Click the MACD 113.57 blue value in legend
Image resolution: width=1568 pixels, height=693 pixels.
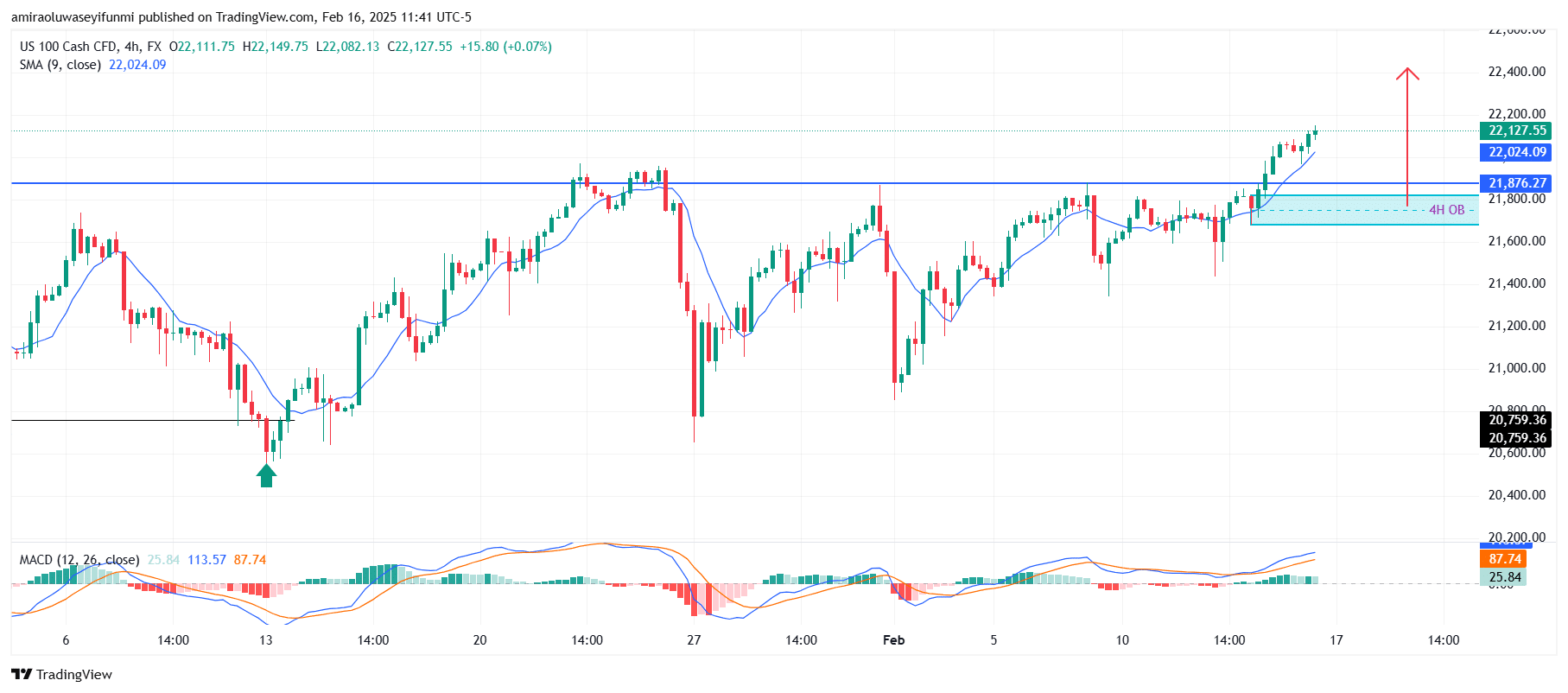(x=206, y=560)
